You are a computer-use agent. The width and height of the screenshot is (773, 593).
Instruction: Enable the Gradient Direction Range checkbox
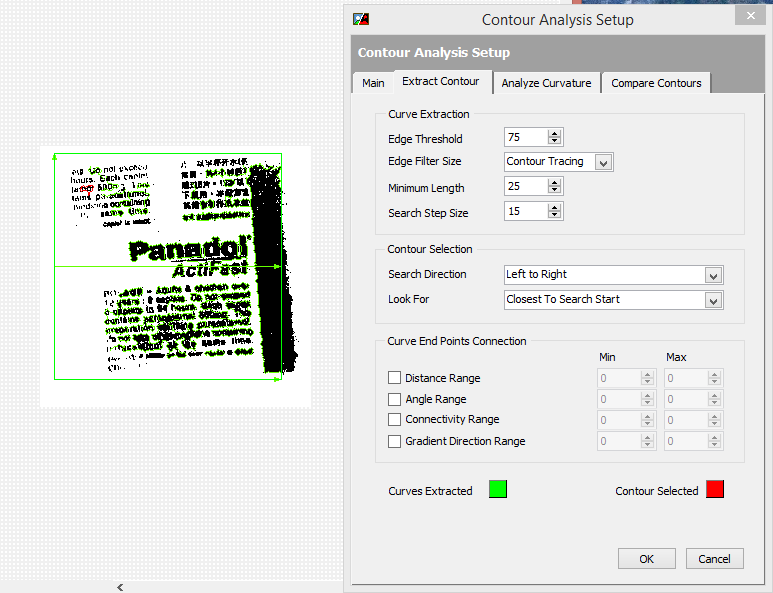(x=394, y=441)
